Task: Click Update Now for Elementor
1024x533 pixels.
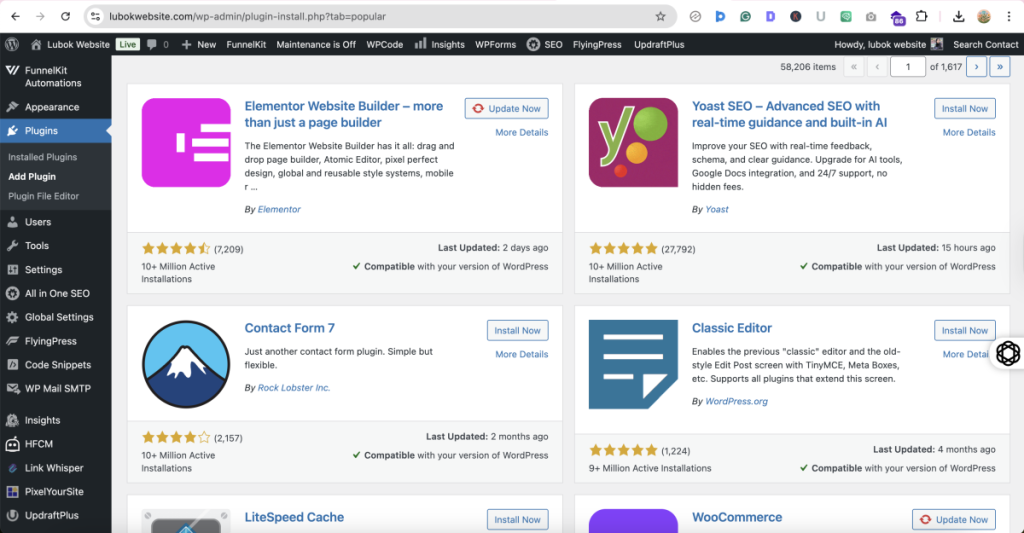Action: pos(506,108)
